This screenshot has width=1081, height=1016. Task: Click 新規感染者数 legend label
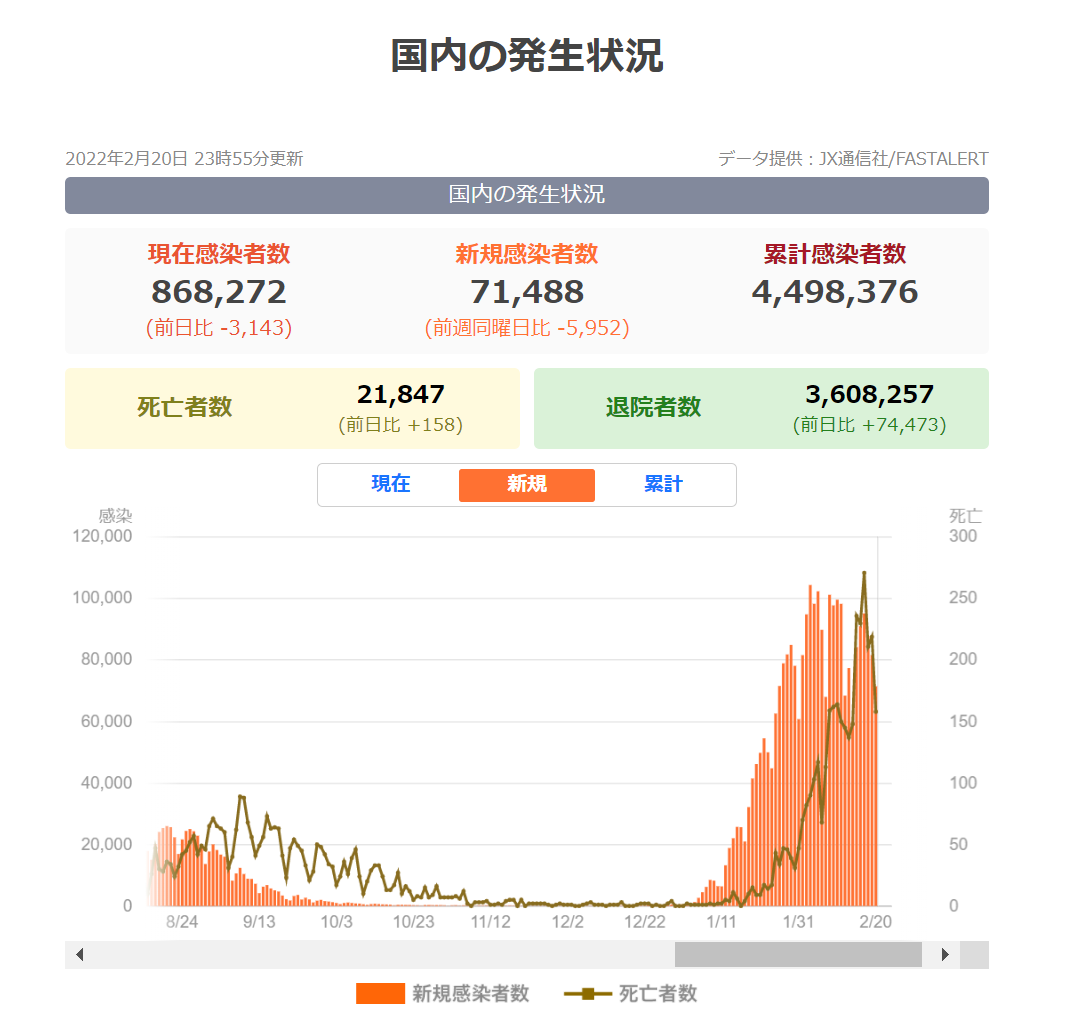coord(471,994)
